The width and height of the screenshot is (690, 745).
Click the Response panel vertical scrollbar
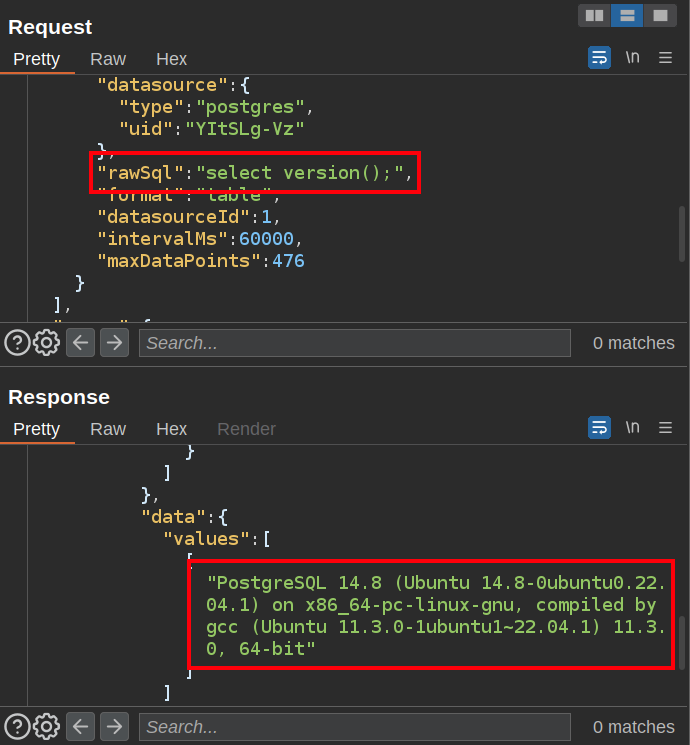682,642
